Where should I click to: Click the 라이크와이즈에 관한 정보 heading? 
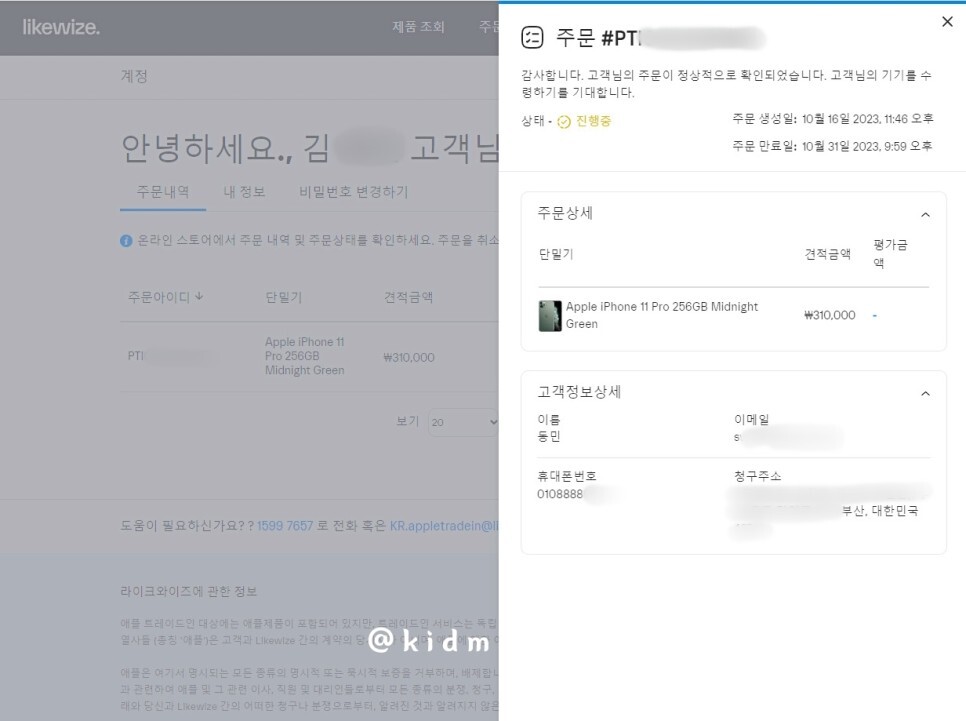click(189, 592)
